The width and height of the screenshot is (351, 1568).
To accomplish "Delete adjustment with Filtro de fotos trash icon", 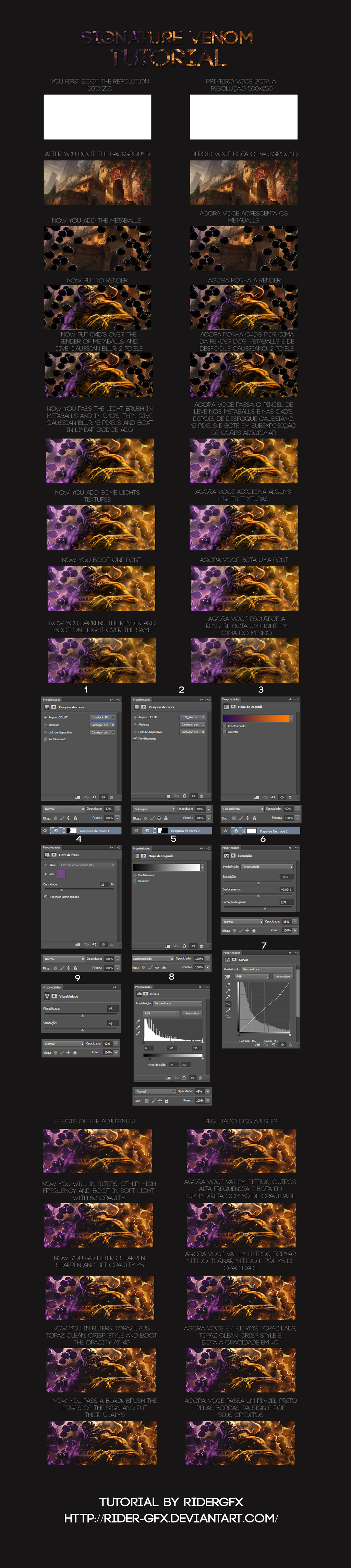I will click(x=111, y=944).
